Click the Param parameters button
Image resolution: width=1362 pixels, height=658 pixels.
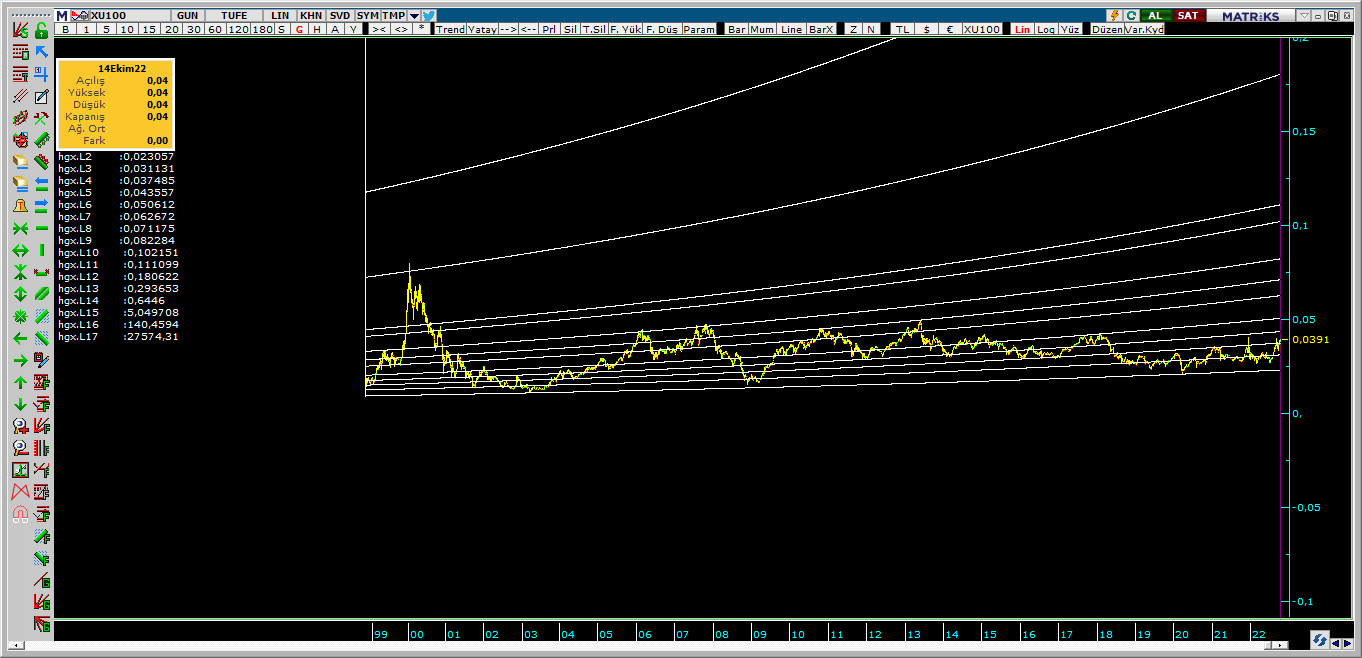click(x=699, y=29)
